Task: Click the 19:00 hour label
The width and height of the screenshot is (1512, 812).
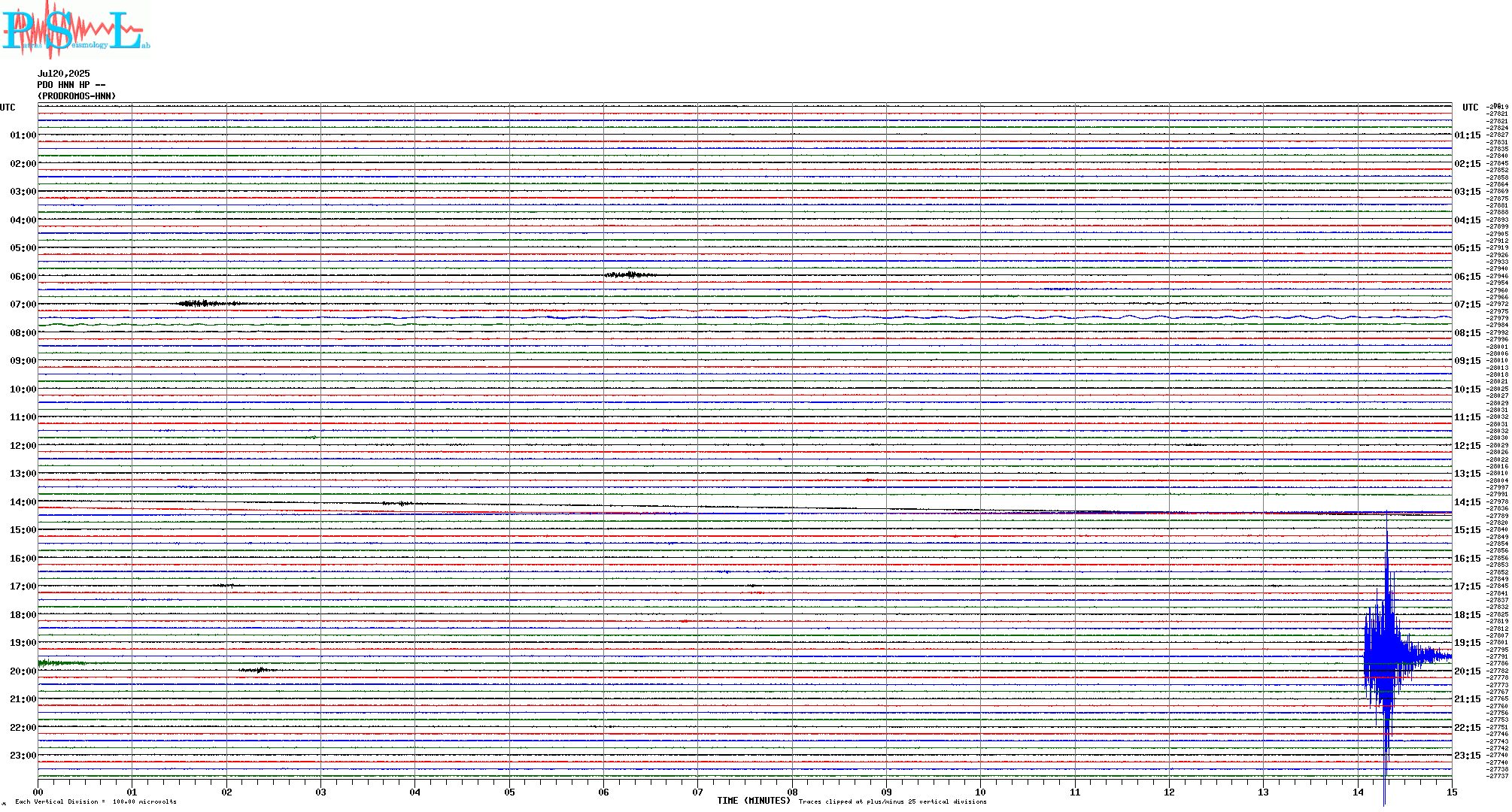Action: tap(23, 643)
